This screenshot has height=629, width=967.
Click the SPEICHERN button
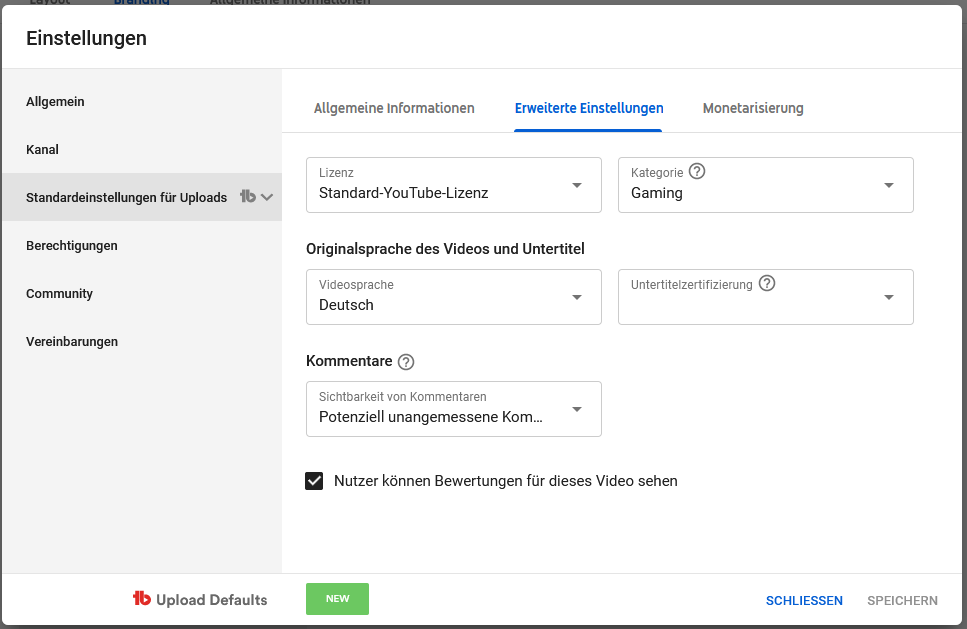tap(902, 601)
